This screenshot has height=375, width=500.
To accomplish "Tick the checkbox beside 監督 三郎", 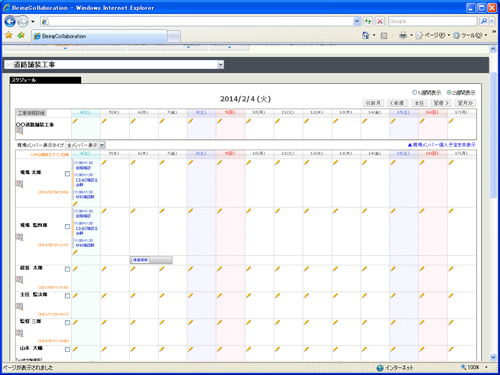I will click(67, 322).
